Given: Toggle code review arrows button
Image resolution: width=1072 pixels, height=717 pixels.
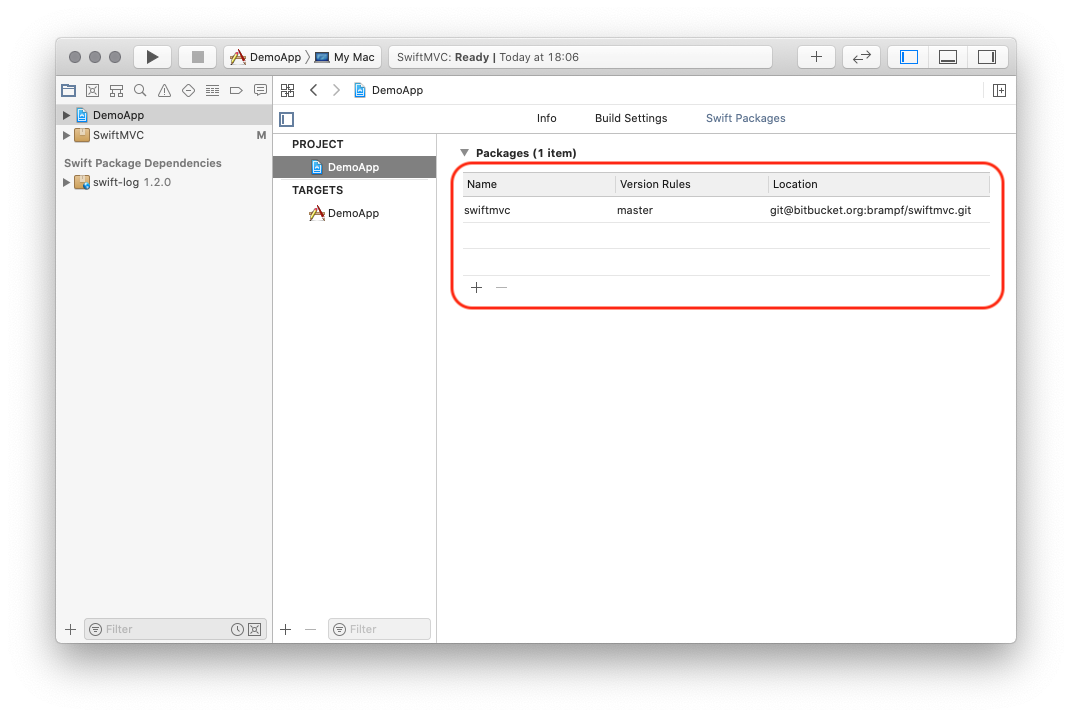Looking at the screenshot, I should coord(861,57).
